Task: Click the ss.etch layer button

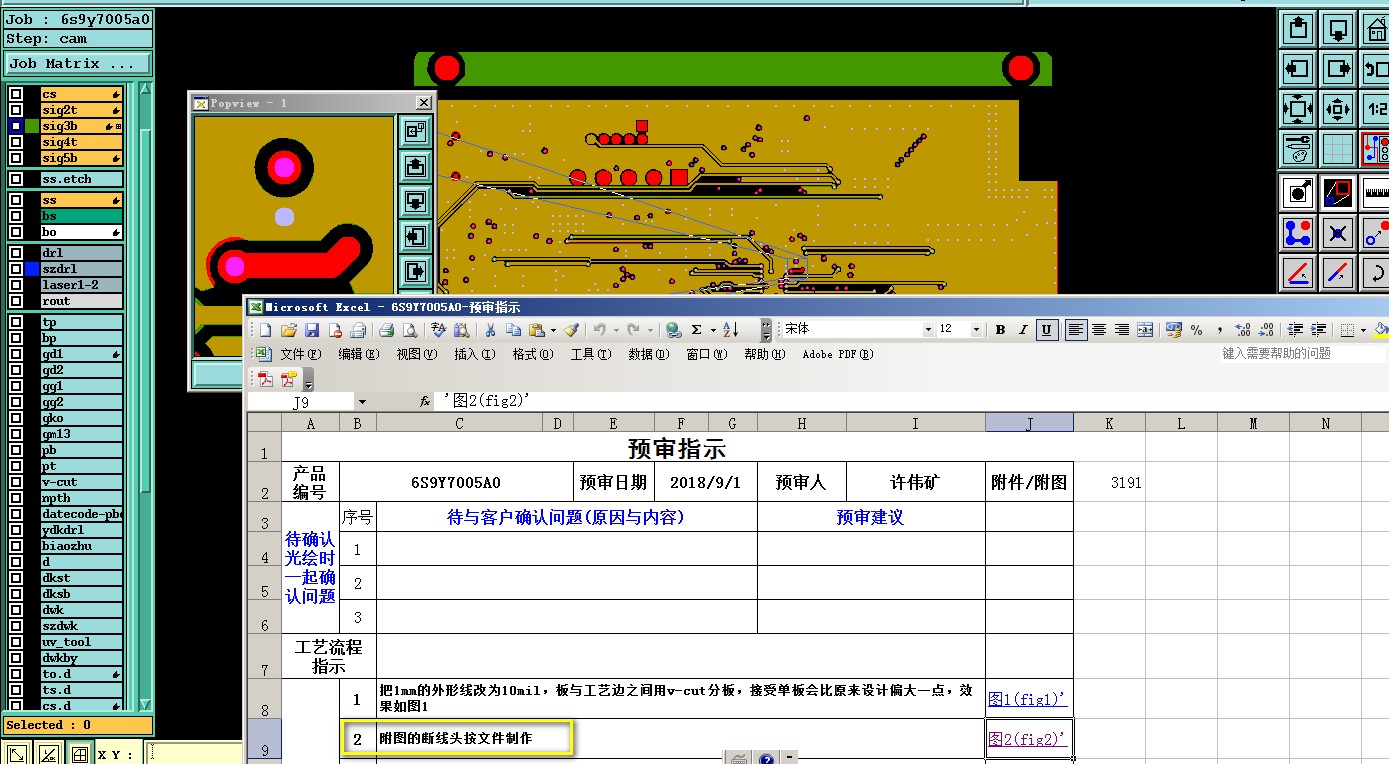Action: tap(81, 179)
